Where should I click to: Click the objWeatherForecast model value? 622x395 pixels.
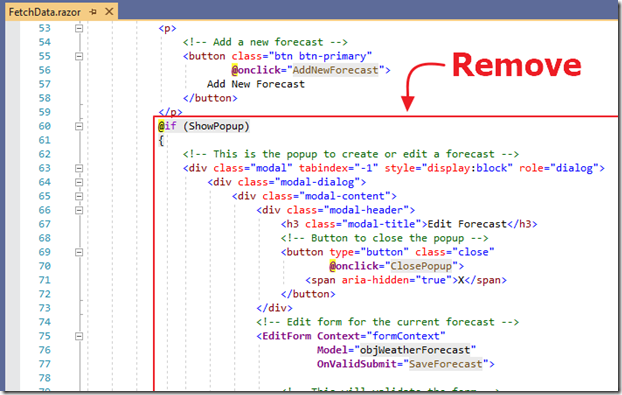coord(415,350)
